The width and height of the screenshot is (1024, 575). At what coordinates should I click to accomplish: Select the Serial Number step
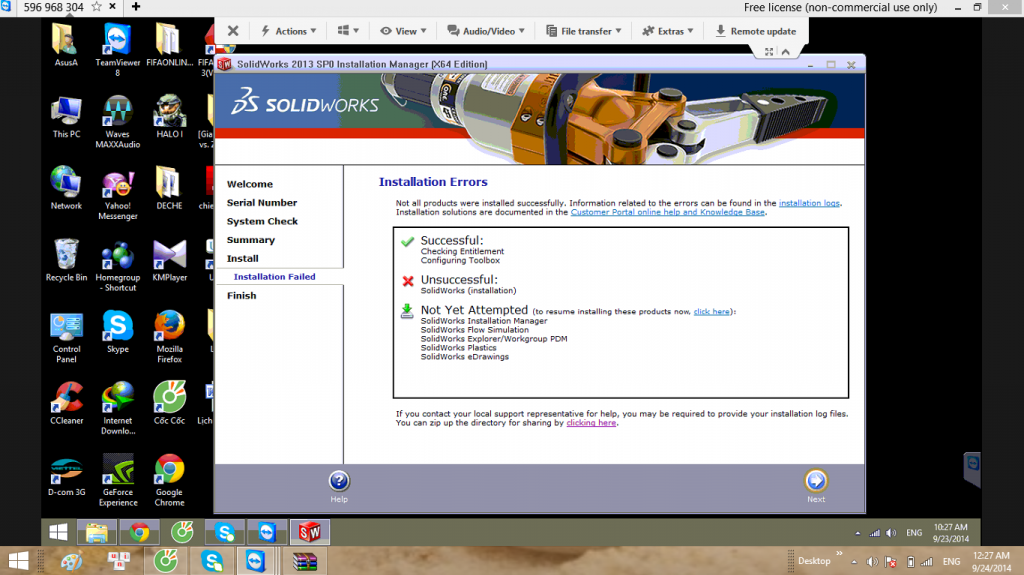pos(262,203)
